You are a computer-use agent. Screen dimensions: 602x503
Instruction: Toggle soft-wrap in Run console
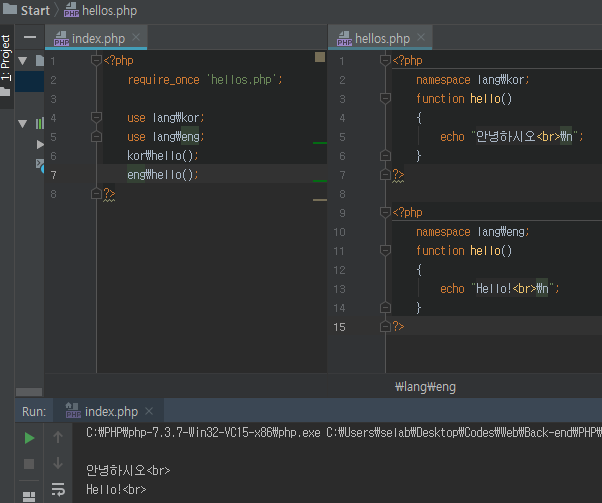(58, 490)
